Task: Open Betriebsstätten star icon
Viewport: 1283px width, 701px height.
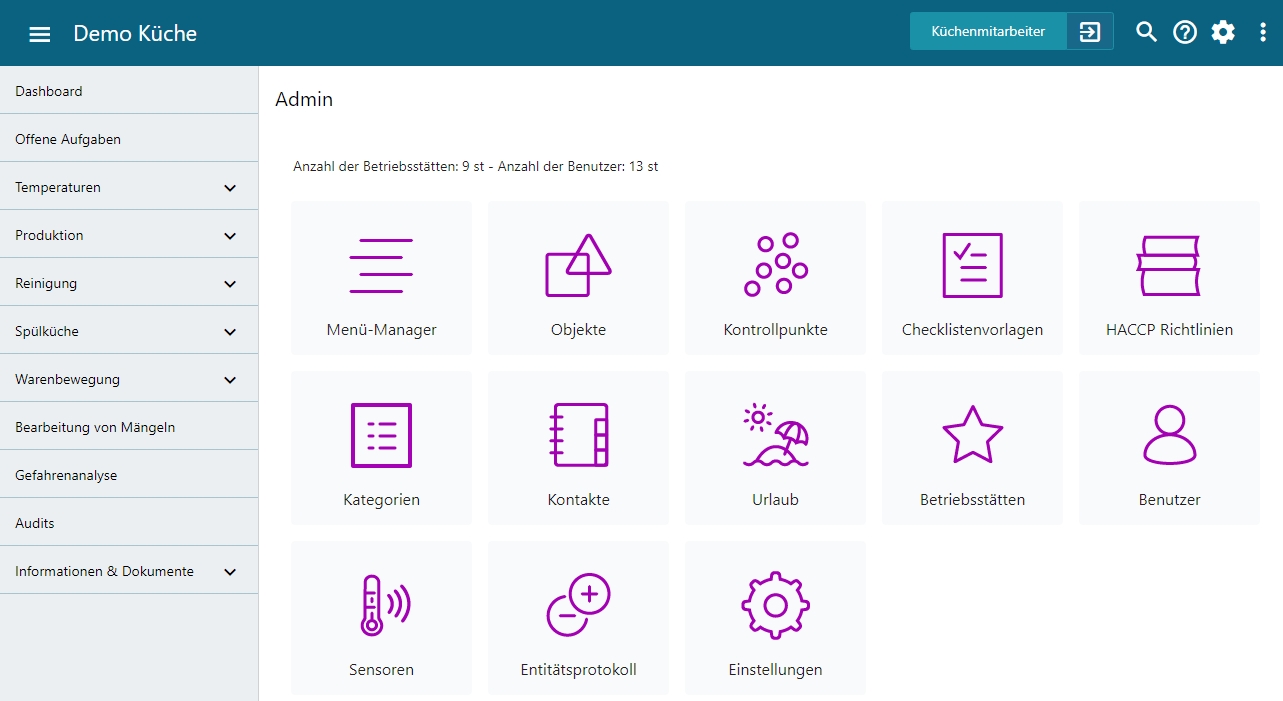Action: pyautogui.click(x=972, y=435)
